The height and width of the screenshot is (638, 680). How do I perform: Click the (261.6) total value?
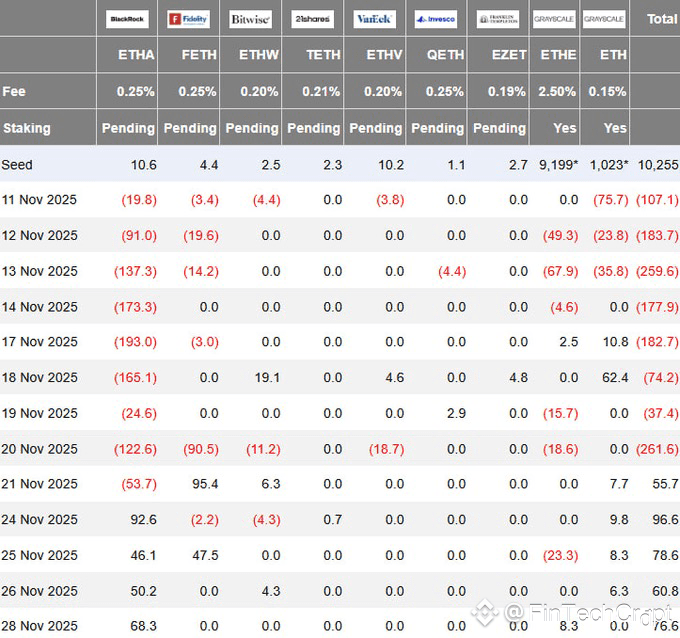pyautogui.click(x=657, y=449)
